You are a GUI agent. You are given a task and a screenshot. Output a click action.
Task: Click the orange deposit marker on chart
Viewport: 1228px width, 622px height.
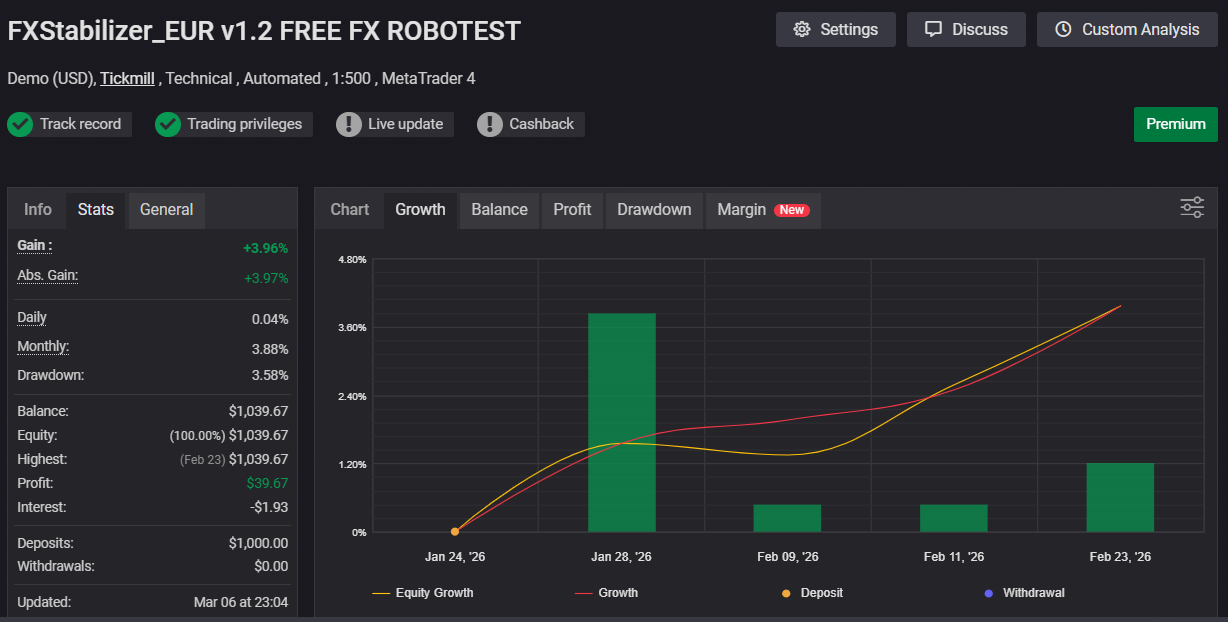(x=455, y=532)
